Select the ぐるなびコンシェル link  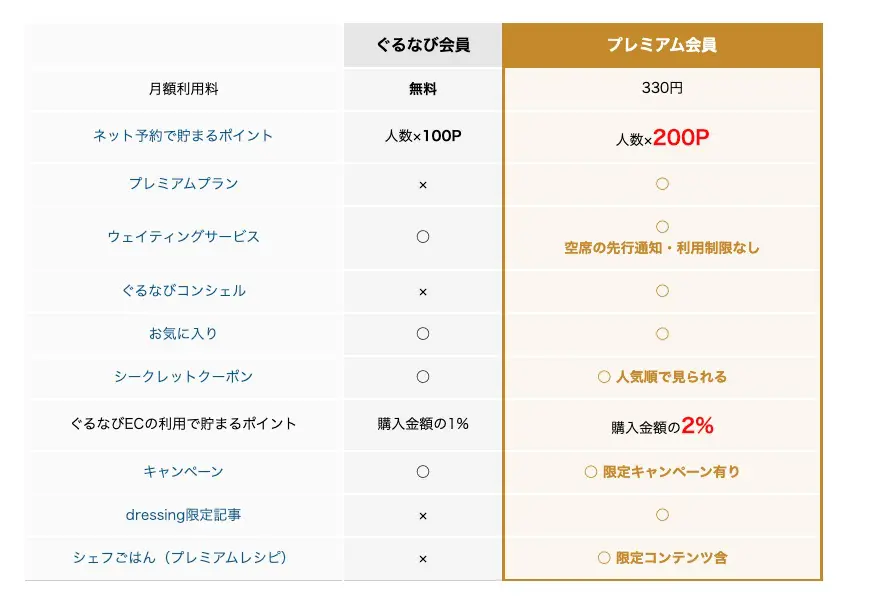183,291
